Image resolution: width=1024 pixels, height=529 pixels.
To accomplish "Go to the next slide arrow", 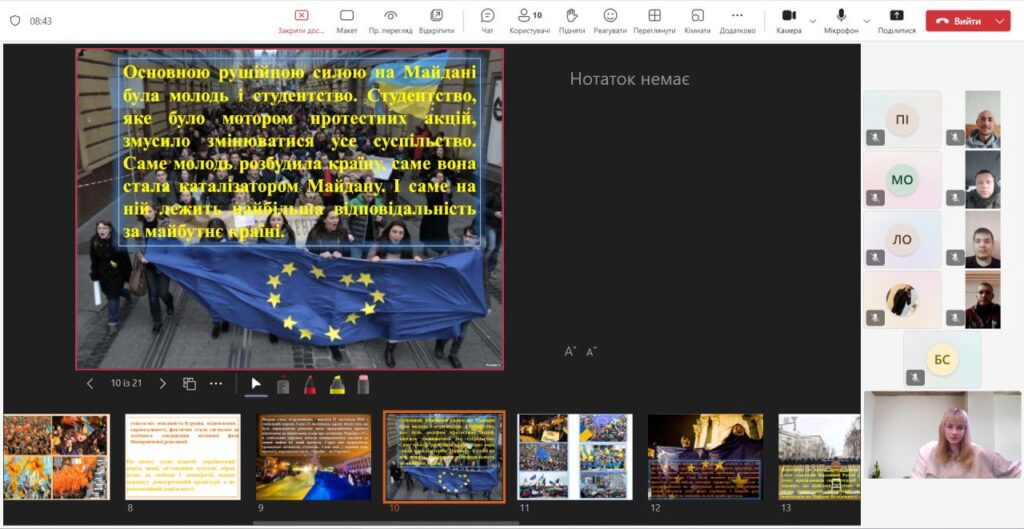I will [163, 384].
